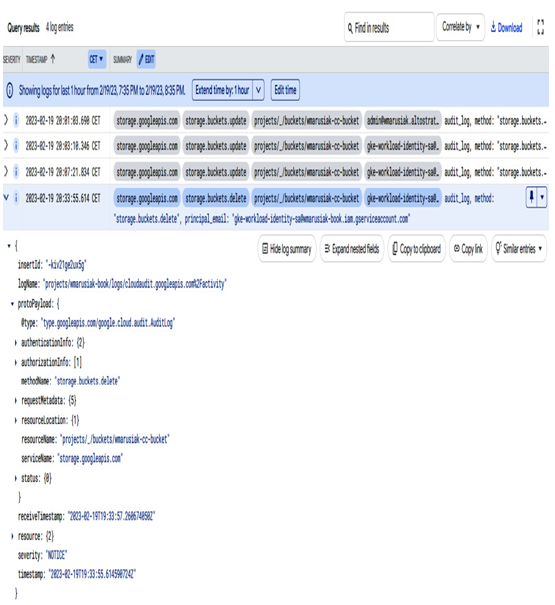Click the Copy link button

468,249
